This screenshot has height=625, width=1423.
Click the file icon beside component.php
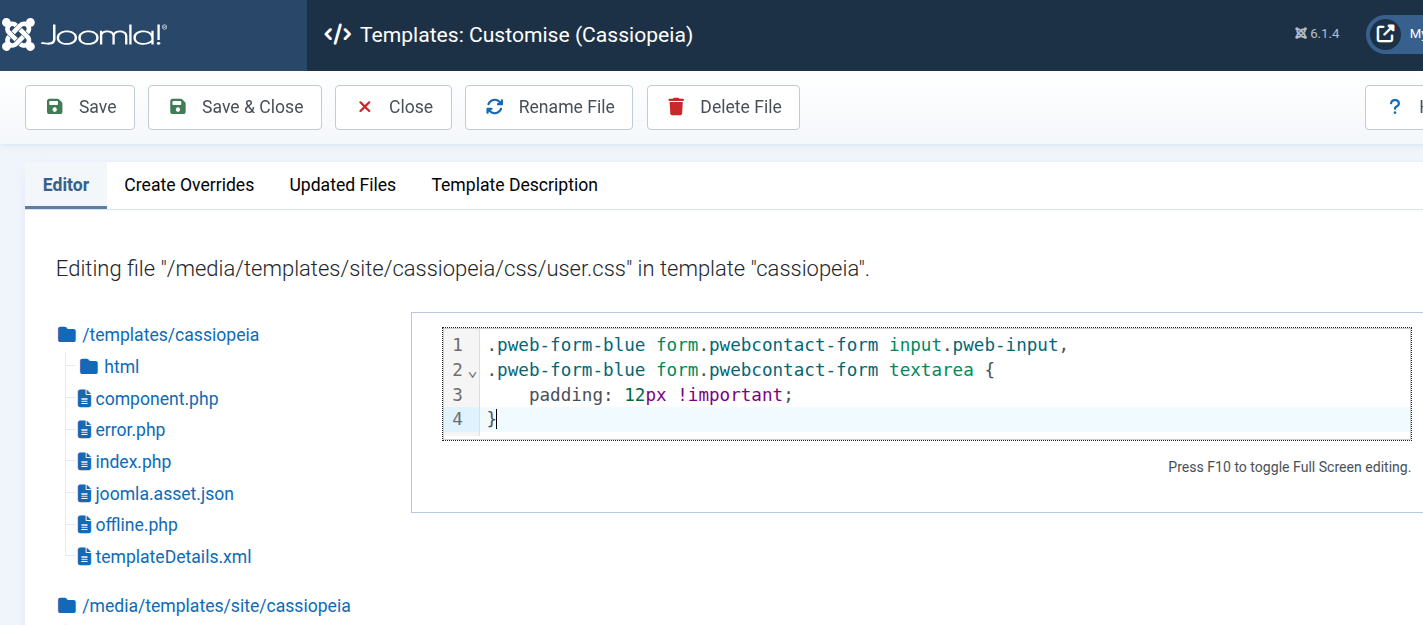coord(85,399)
